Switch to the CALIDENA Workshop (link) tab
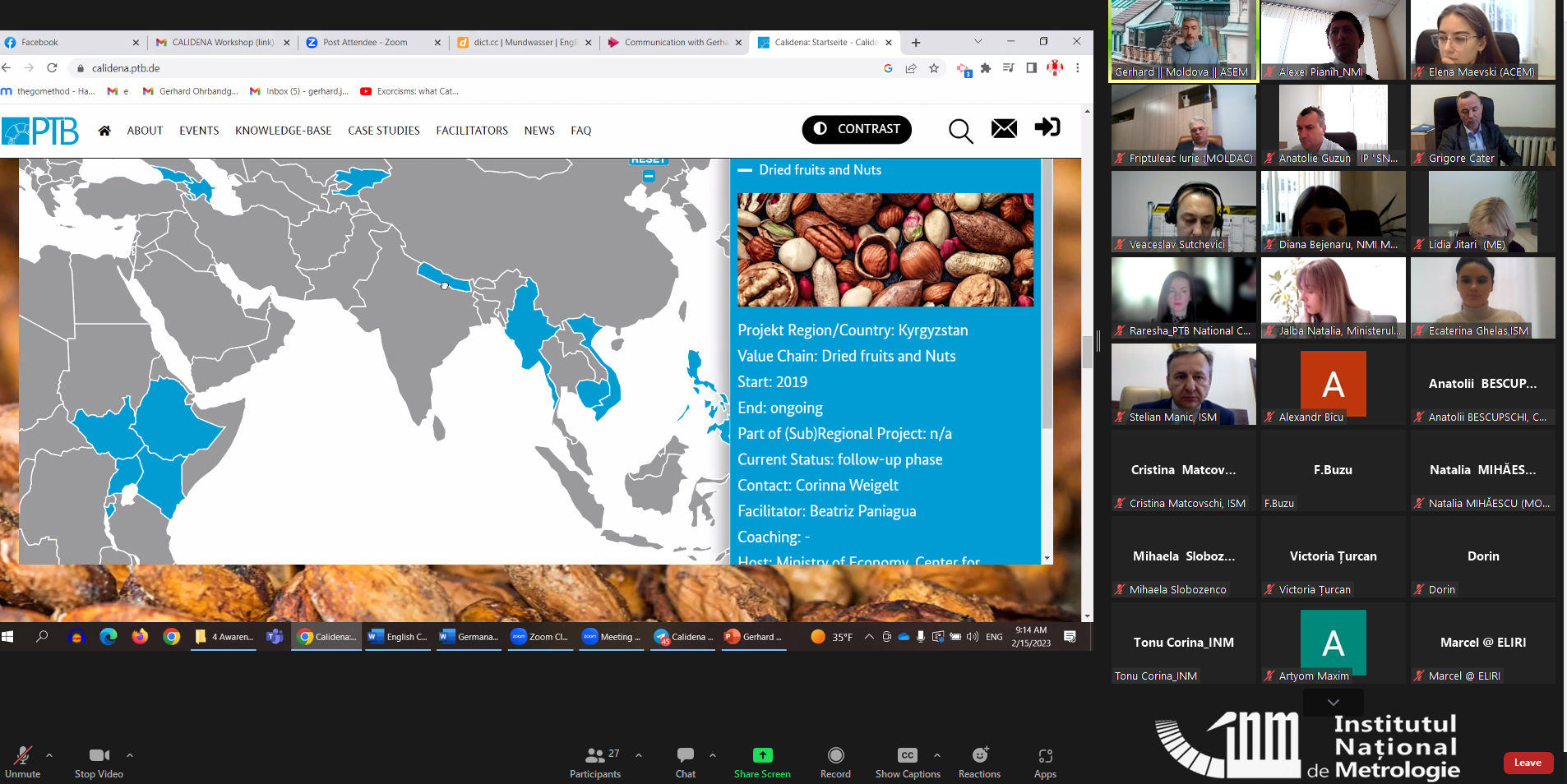 tap(222, 43)
